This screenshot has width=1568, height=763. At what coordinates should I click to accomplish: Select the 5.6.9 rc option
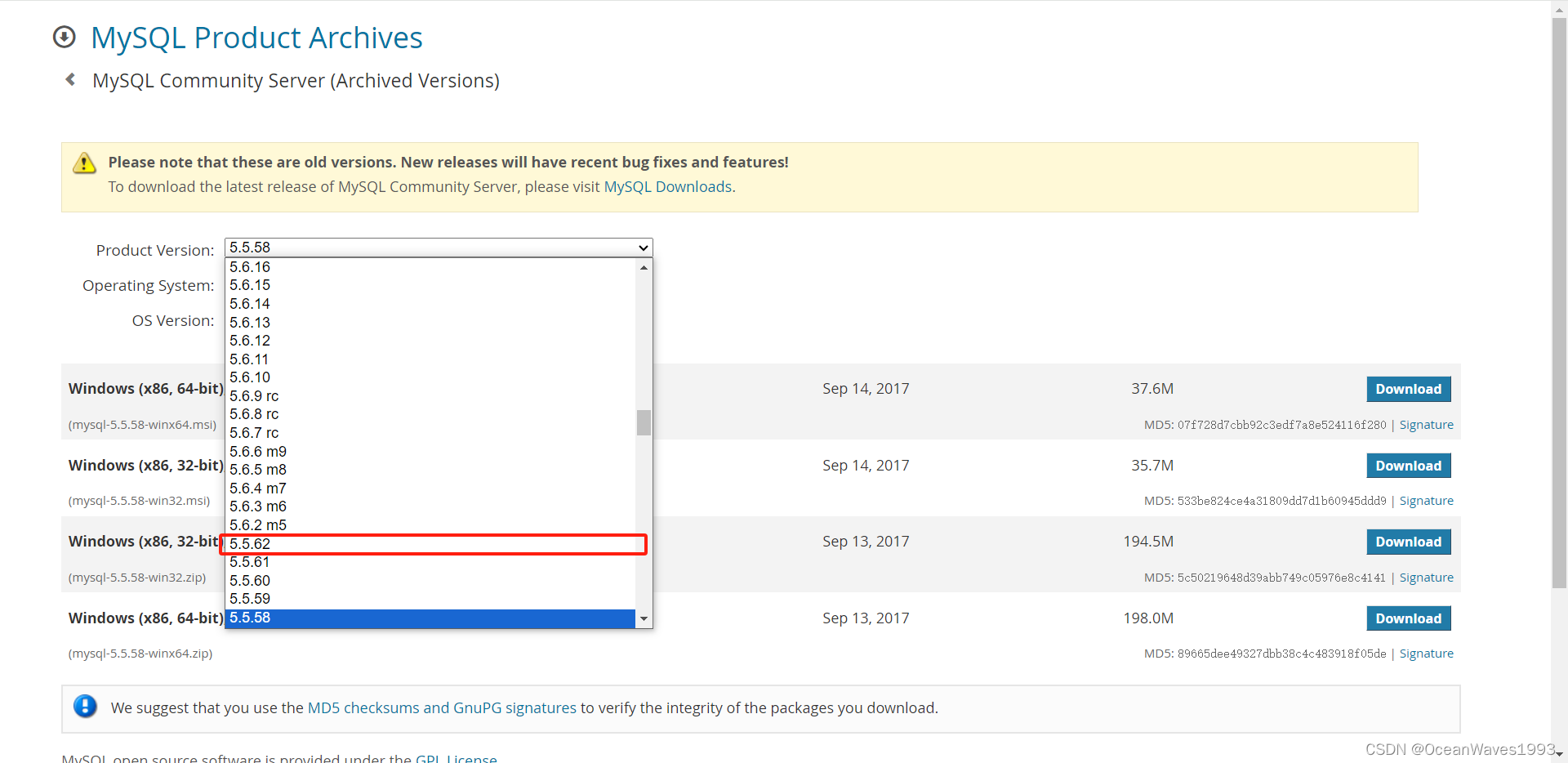tap(430, 396)
